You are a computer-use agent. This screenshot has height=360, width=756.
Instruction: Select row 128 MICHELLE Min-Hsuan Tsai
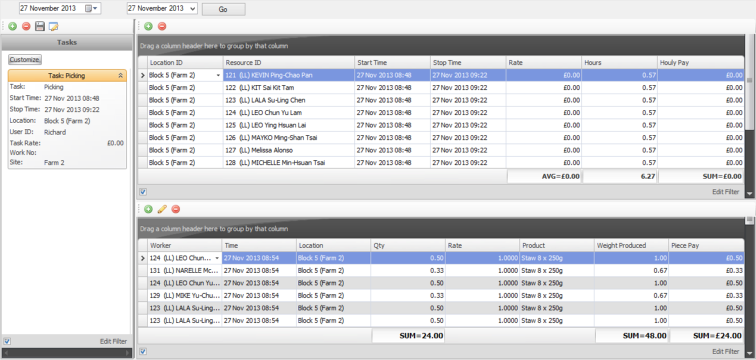[x=441, y=163]
